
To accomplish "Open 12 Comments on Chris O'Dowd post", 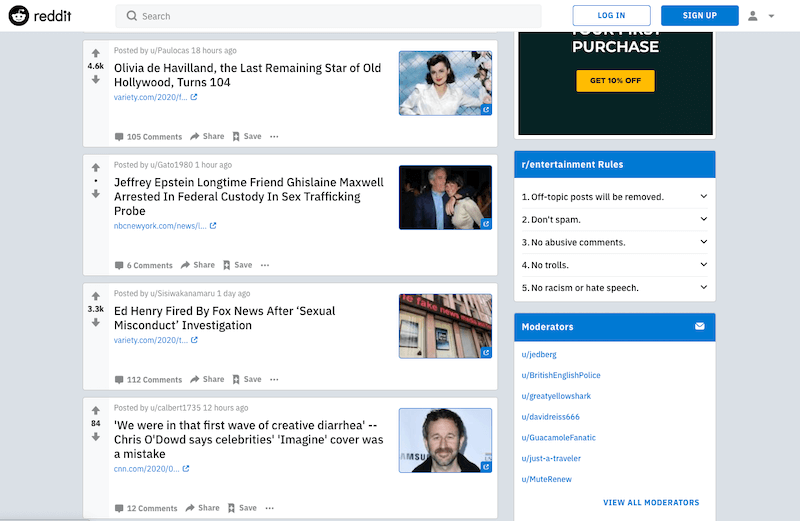I will [x=146, y=508].
